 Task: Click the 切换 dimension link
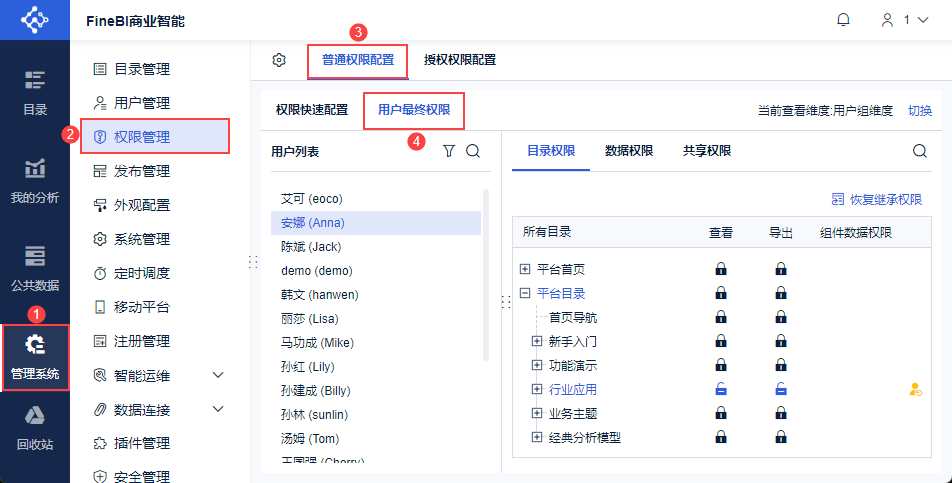[920, 111]
